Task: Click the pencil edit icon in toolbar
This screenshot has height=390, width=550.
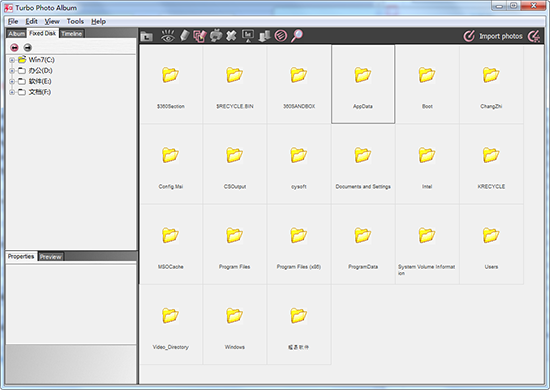Action: point(185,35)
